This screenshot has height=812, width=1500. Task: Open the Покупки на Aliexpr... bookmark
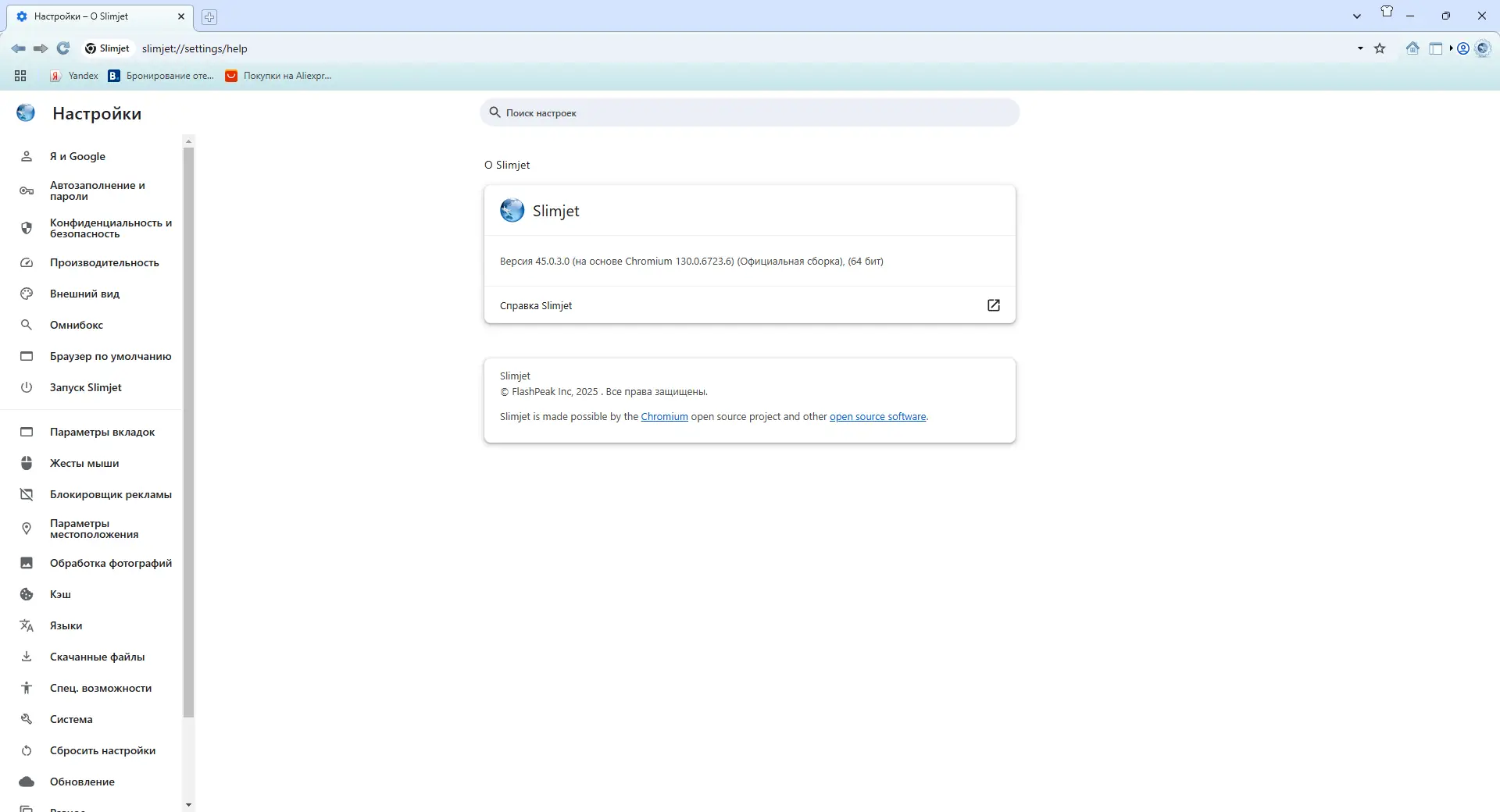coord(279,76)
